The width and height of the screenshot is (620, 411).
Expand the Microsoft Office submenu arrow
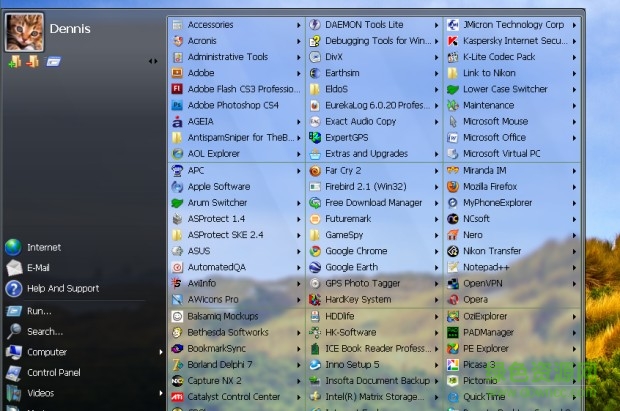coord(574,138)
